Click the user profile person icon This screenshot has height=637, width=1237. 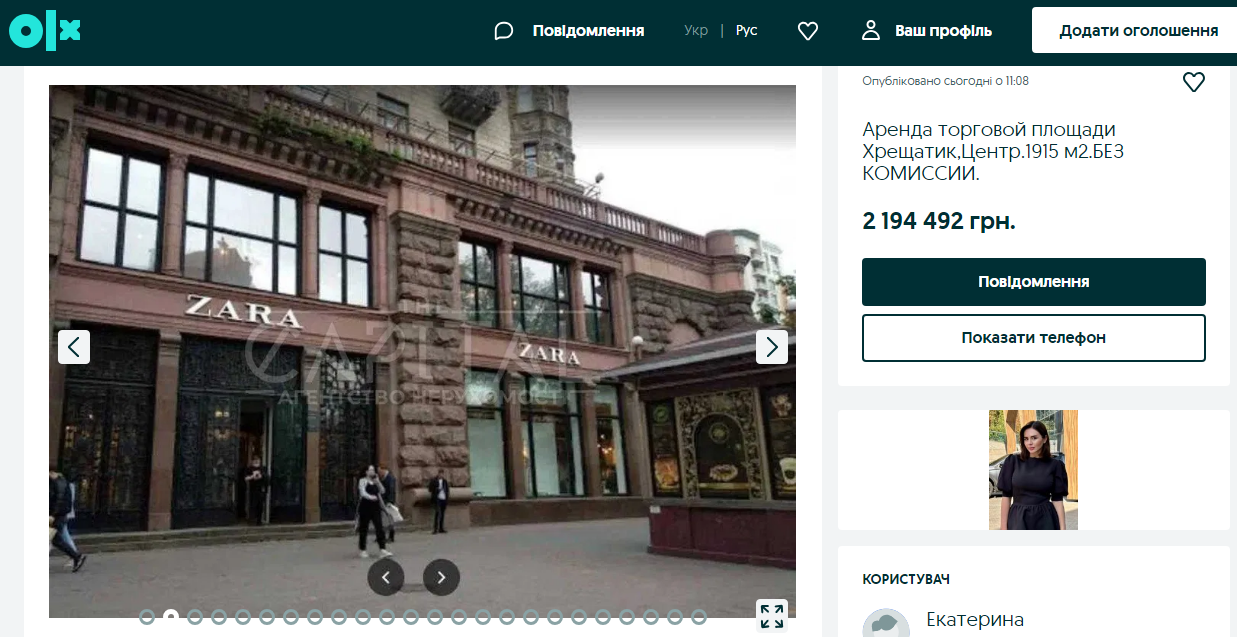(x=871, y=31)
